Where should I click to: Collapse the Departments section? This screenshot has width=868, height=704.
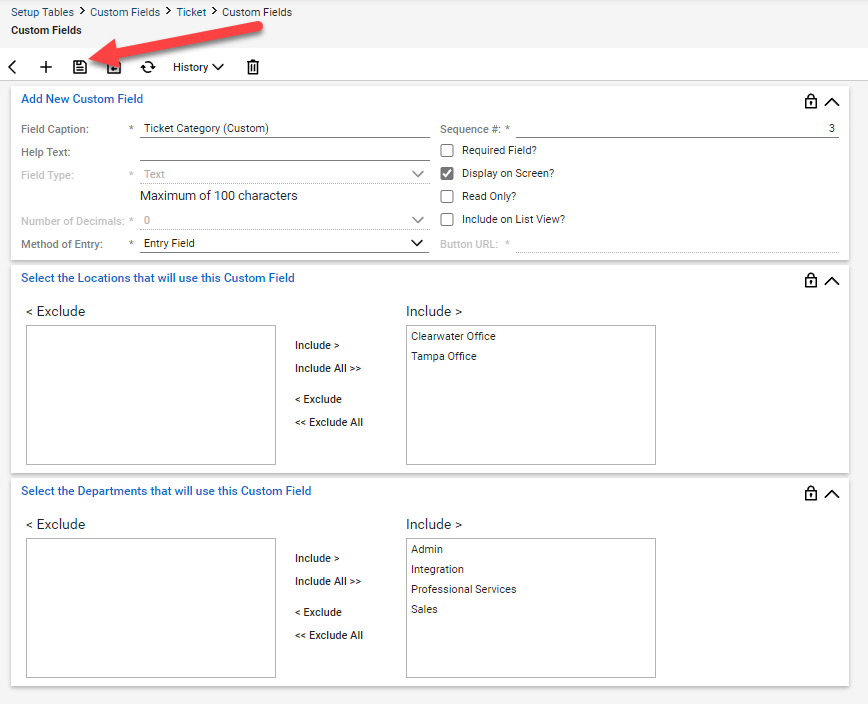[831, 494]
